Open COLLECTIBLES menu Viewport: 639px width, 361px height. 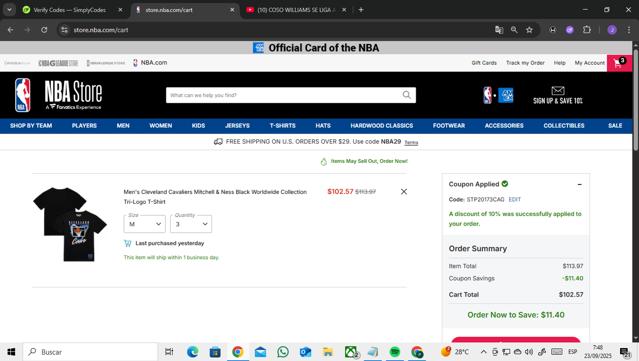tap(564, 125)
